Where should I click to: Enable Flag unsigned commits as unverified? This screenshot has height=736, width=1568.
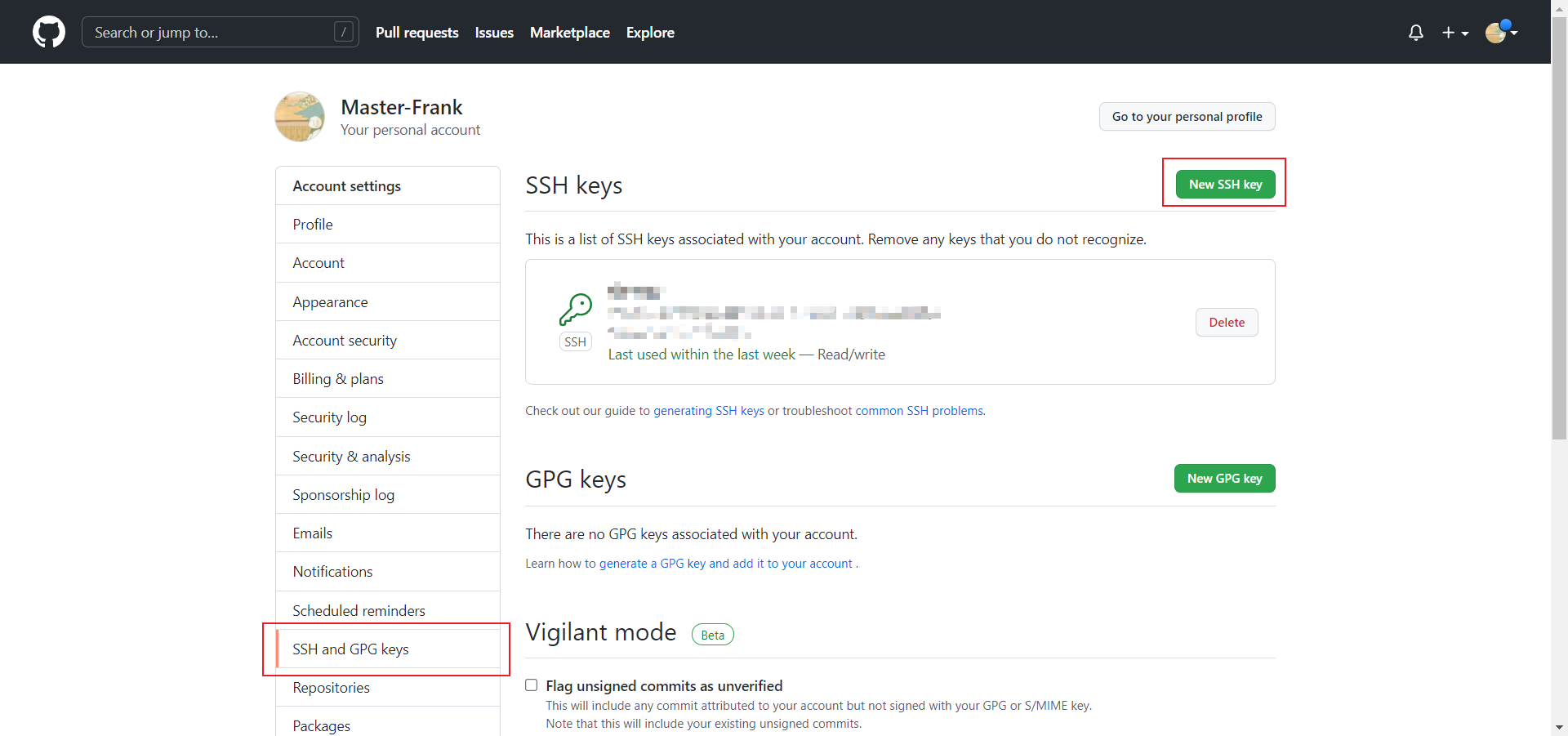click(532, 685)
